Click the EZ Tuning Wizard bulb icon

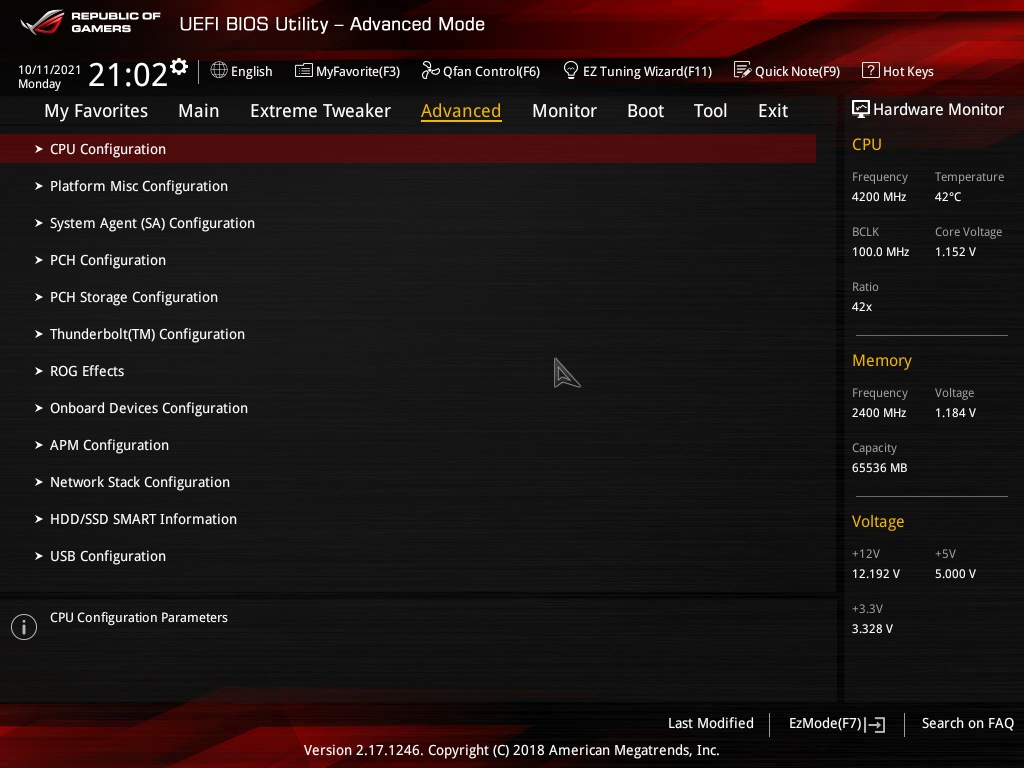pos(571,70)
